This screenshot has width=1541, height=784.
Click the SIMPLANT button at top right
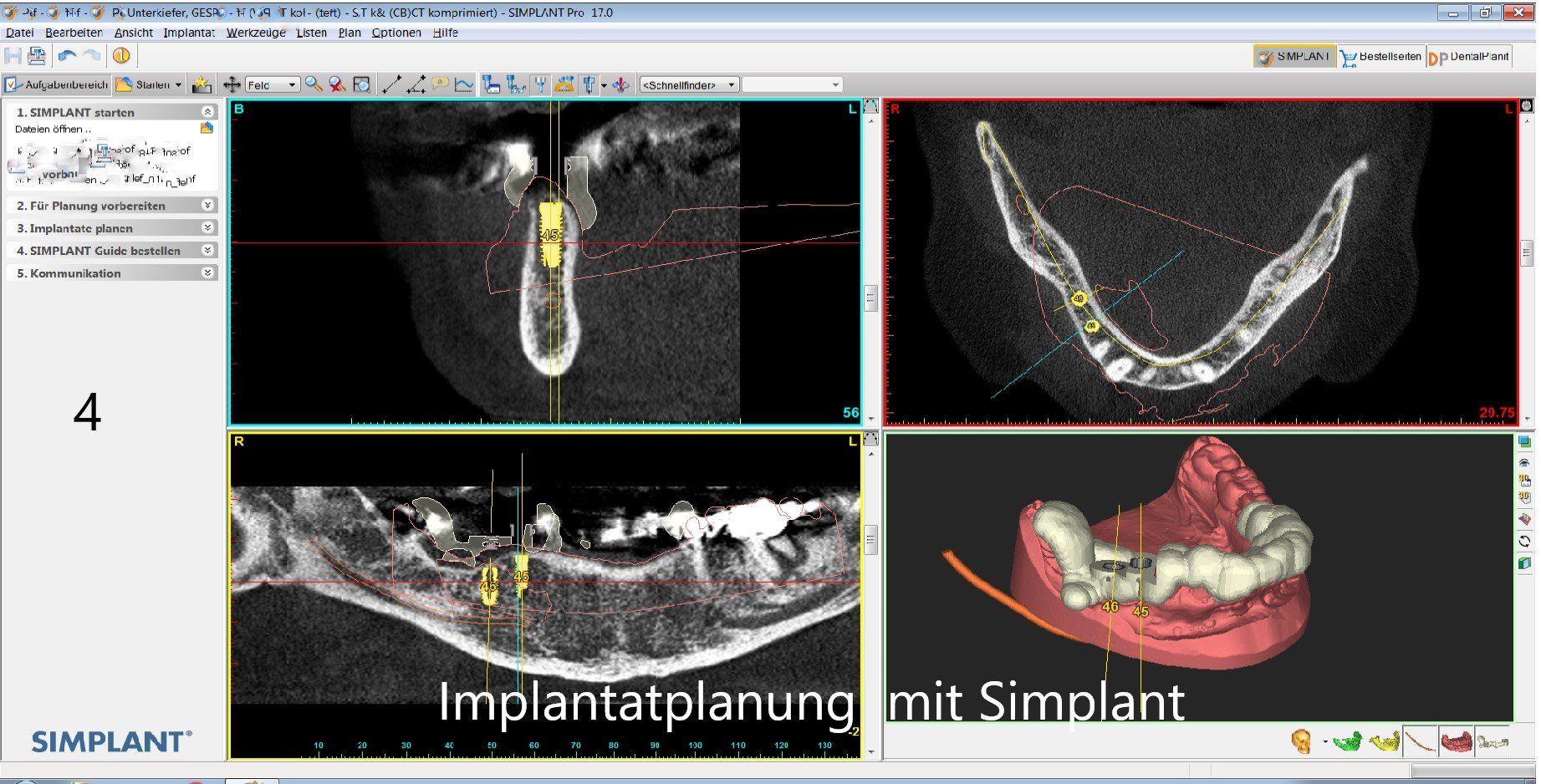coord(1294,57)
